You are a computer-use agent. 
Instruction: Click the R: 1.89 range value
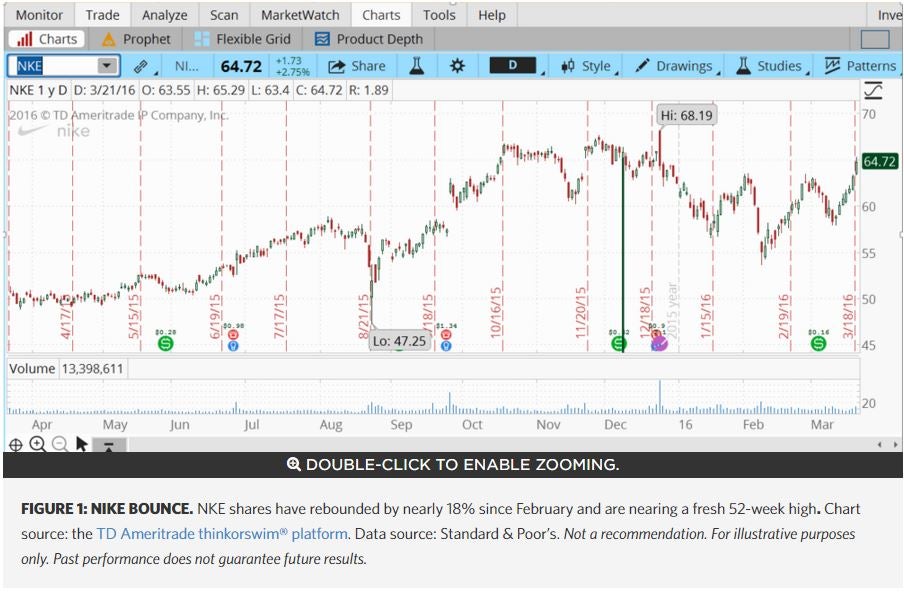click(x=369, y=90)
